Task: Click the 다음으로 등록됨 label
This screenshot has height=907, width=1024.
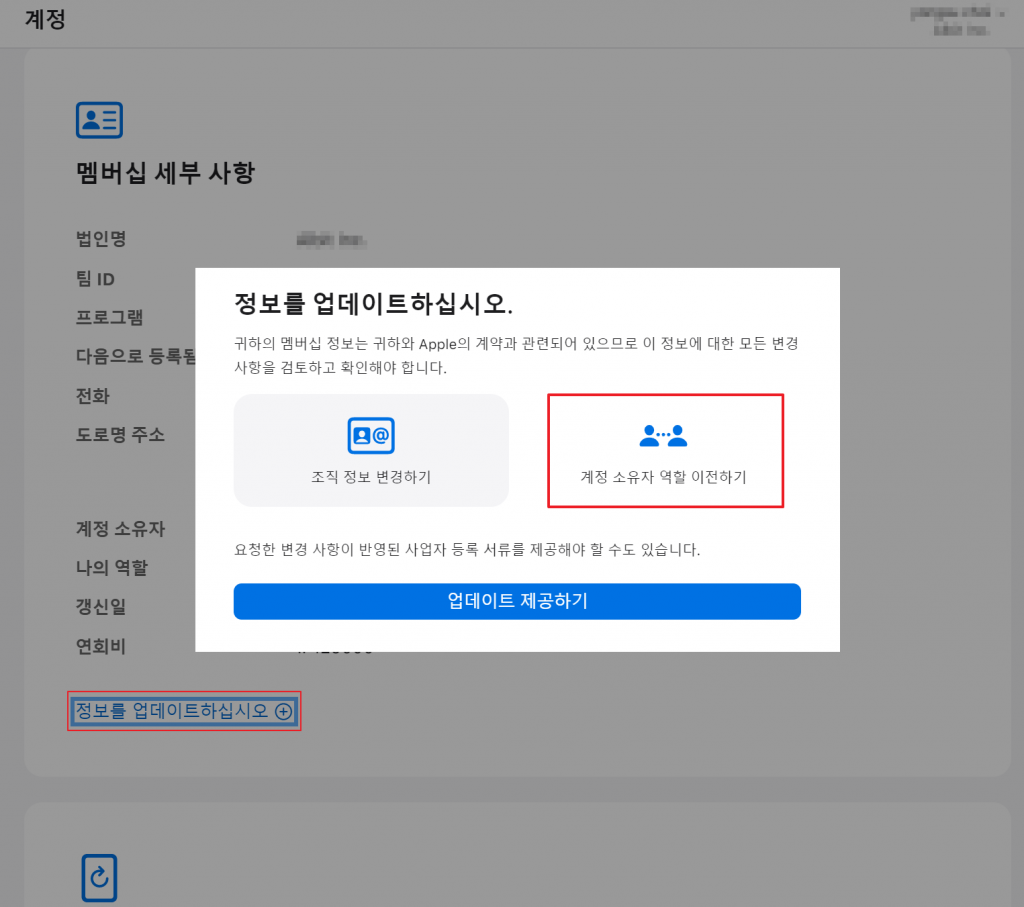Action: point(136,357)
